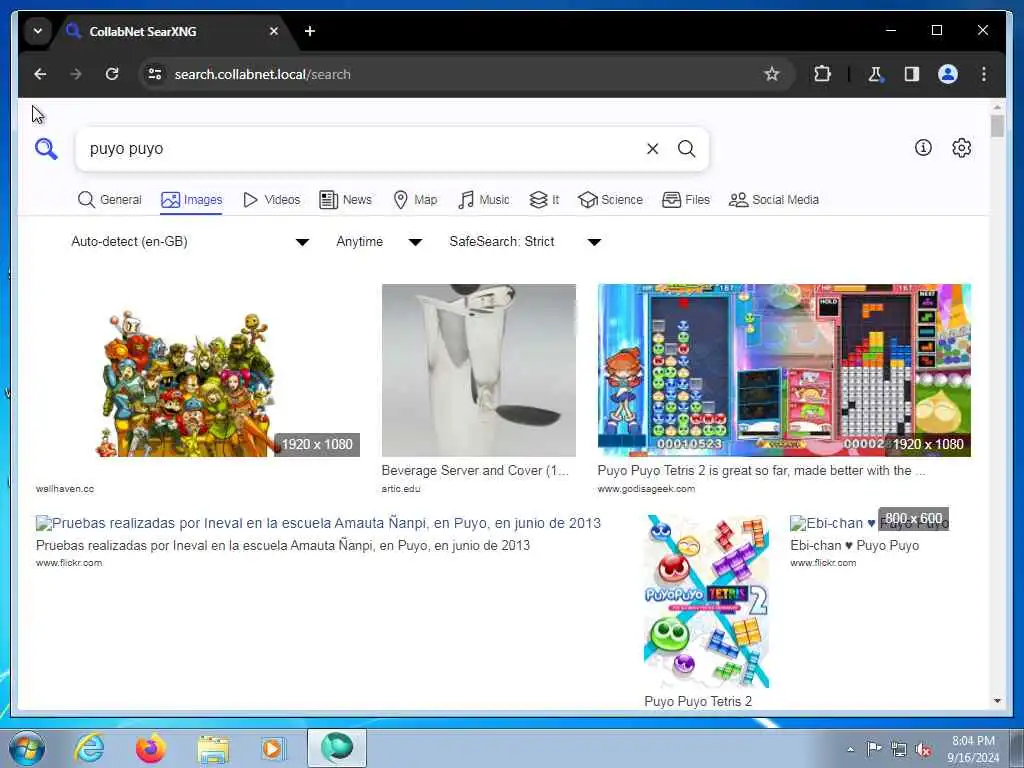Open Windows Media Player on taskbar
Image resolution: width=1024 pixels, height=768 pixels.
click(x=274, y=748)
